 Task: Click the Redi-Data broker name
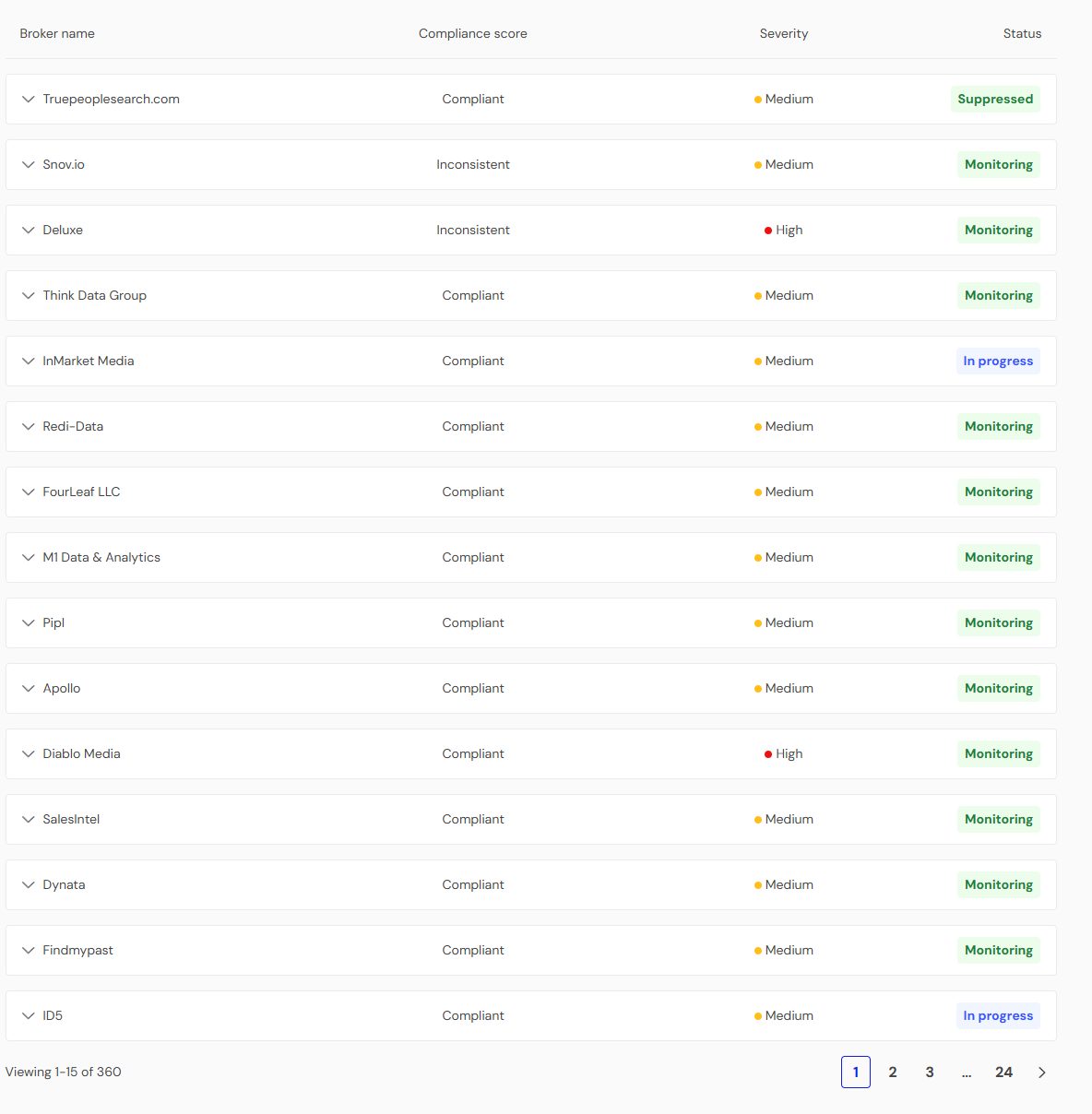pos(73,426)
